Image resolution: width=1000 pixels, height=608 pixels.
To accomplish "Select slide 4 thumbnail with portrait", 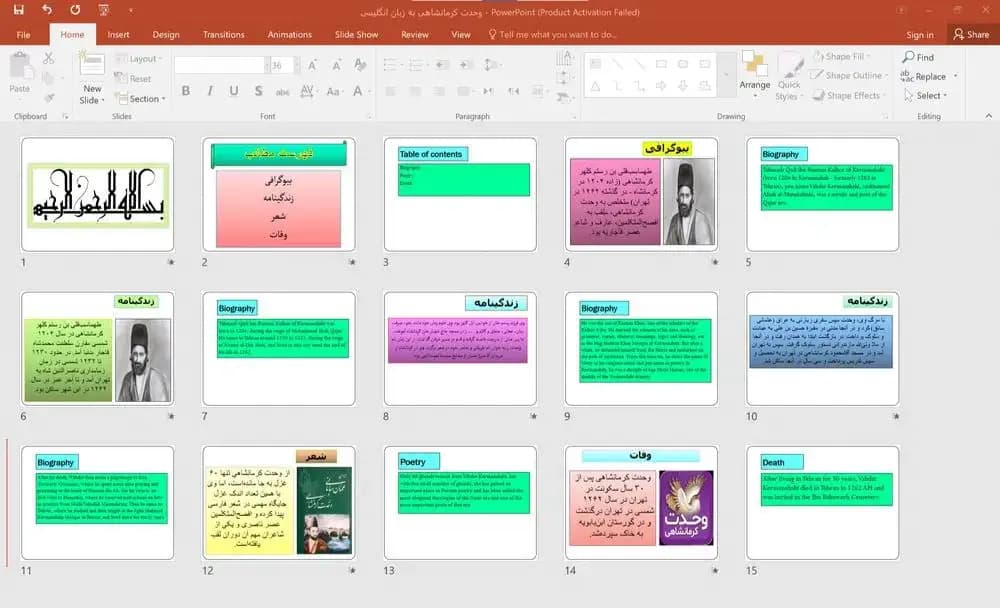I will click(x=642, y=194).
